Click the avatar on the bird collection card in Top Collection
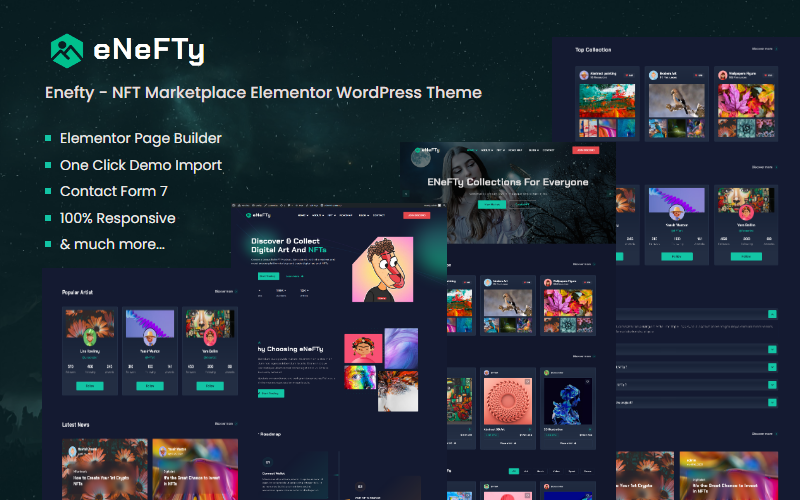This screenshot has height=500, width=800. pos(652,74)
